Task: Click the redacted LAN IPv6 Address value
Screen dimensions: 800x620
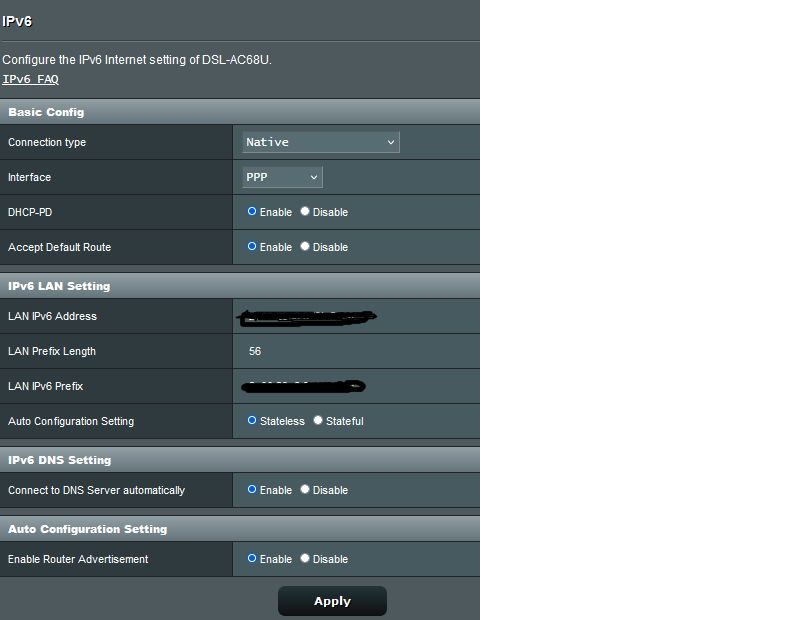Action: coord(307,317)
